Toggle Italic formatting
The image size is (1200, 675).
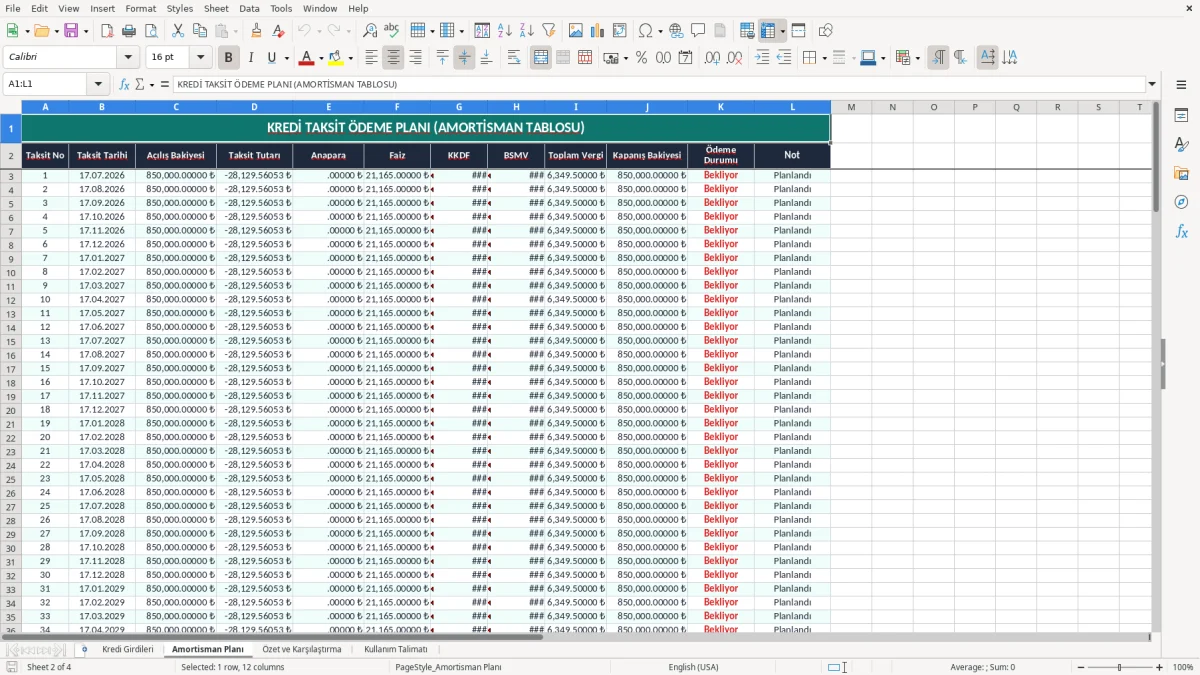(x=250, y=58)
